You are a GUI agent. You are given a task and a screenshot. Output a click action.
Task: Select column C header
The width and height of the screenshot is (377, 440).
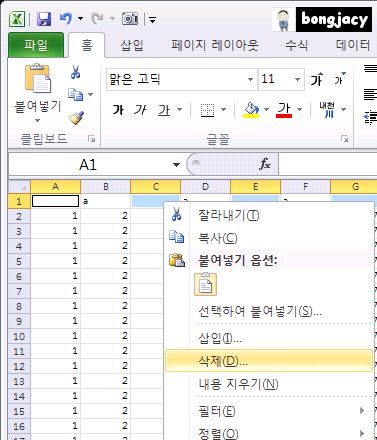[x=156, y=187]
